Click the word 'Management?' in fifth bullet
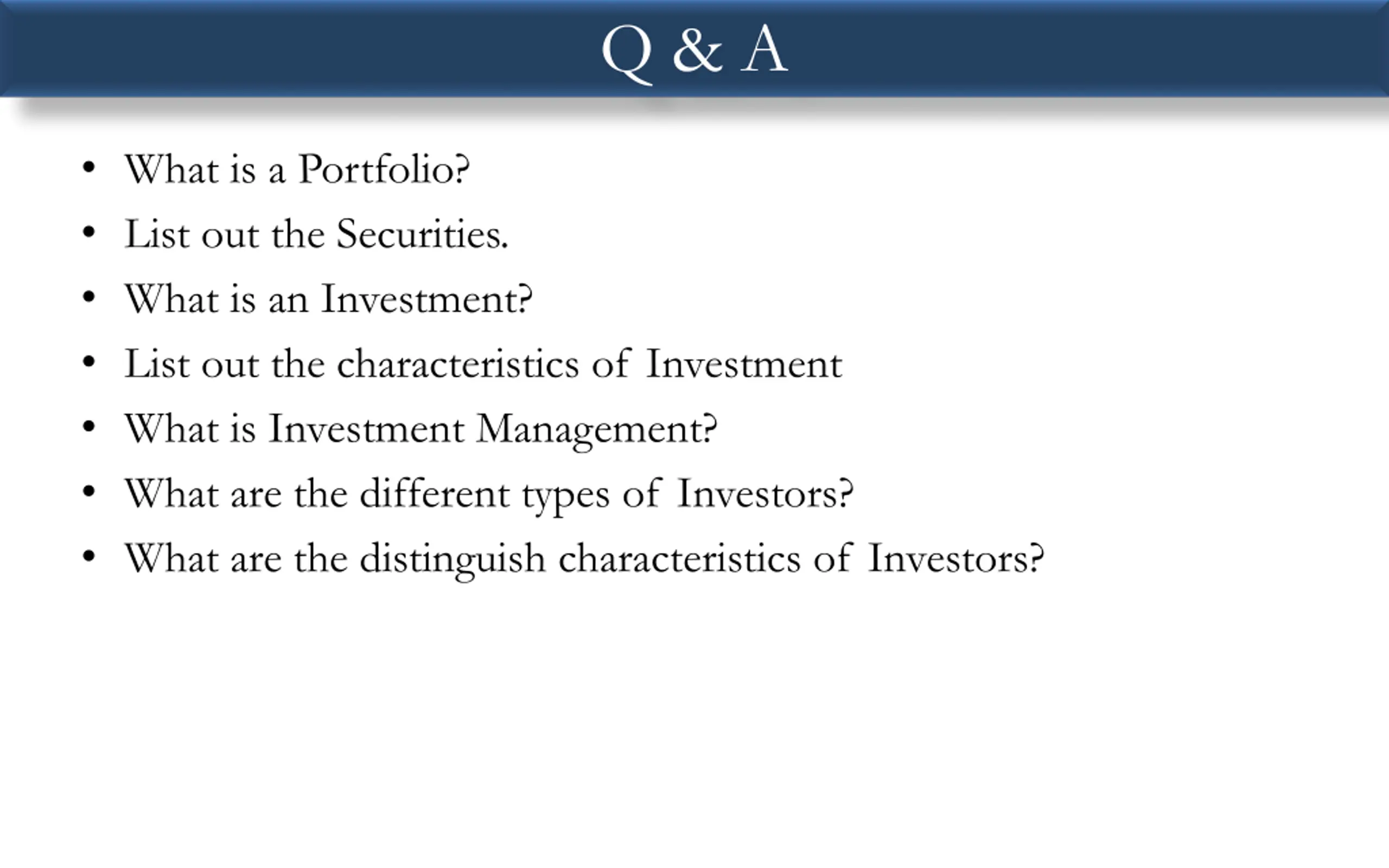 pyautogui.click(x=597, y=431)
